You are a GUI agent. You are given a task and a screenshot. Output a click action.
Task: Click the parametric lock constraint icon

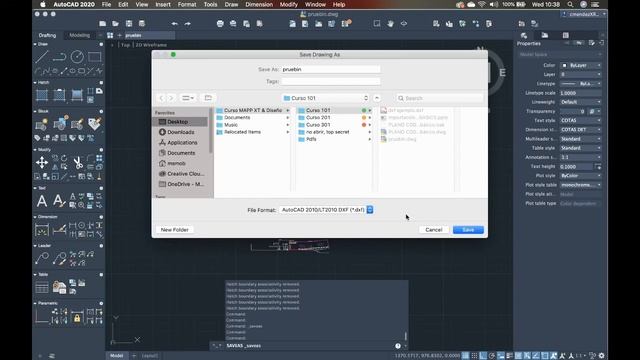77,317
